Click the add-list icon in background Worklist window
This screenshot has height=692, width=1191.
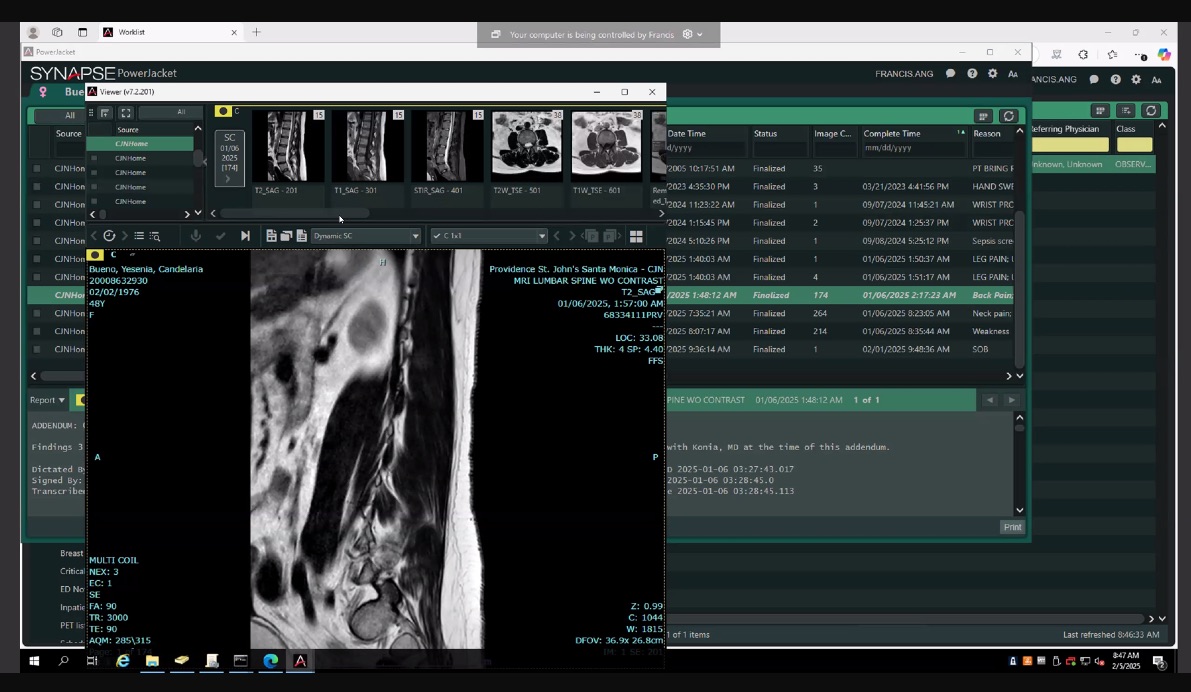[x=1126, y=111]
